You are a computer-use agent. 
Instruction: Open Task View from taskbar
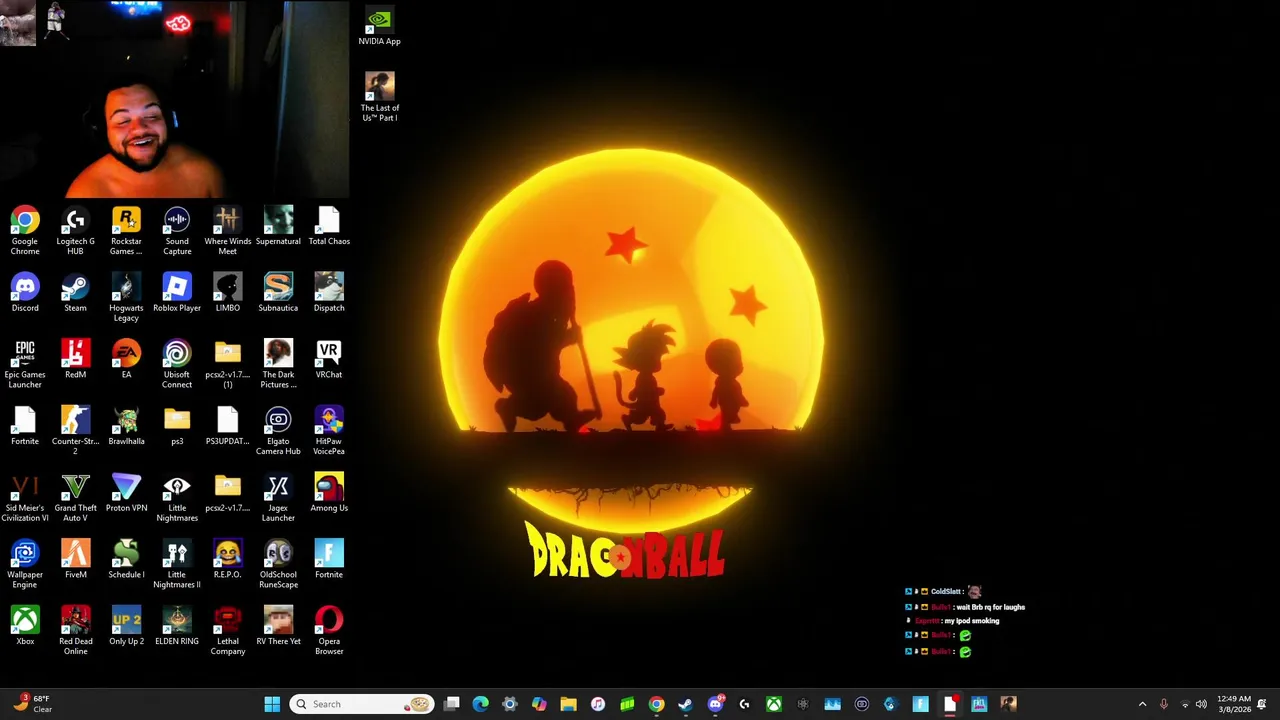click(452, 704)
